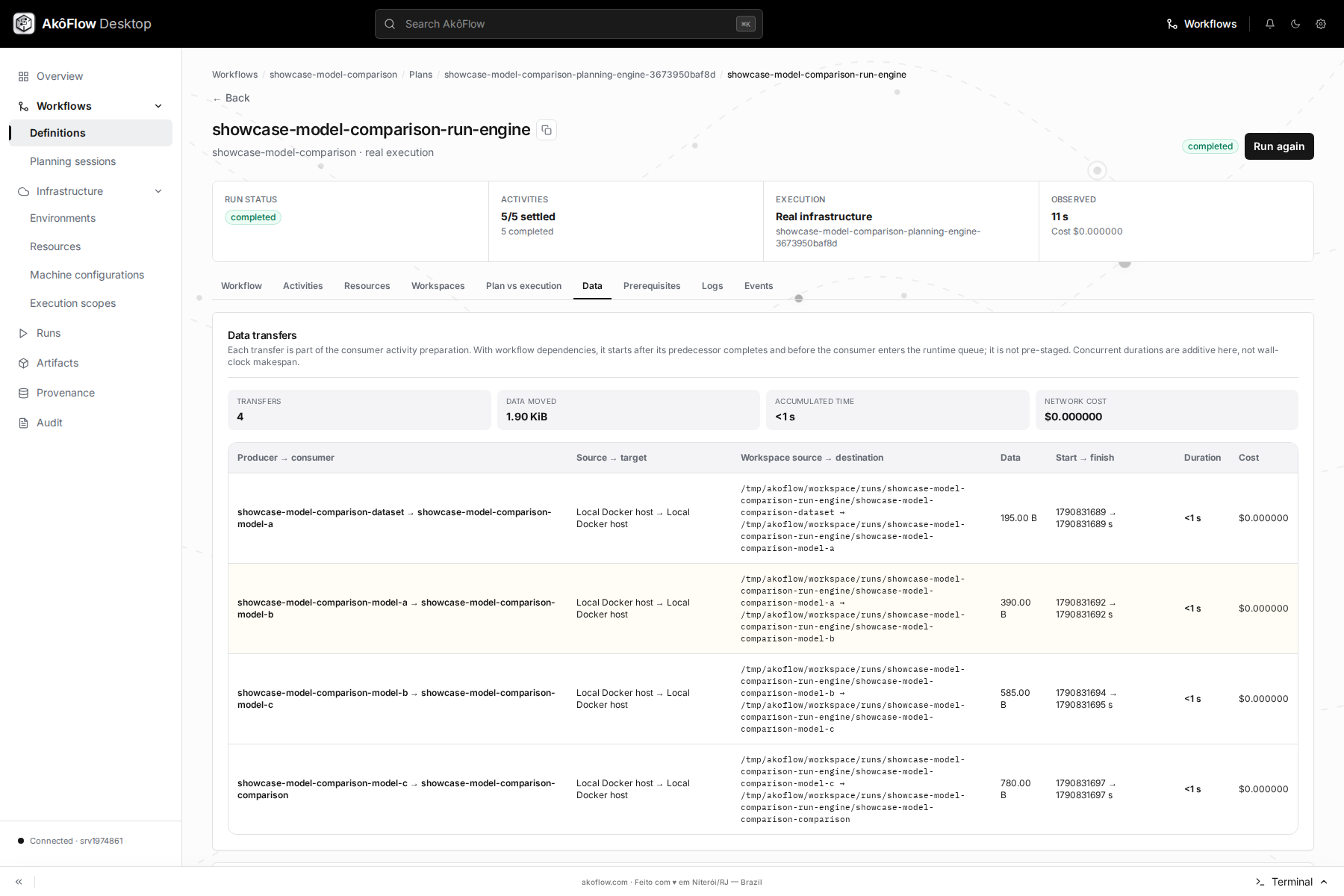Click the Run again button
1344x896 pixels.
pyautogui.click(x=1279, y=146)
